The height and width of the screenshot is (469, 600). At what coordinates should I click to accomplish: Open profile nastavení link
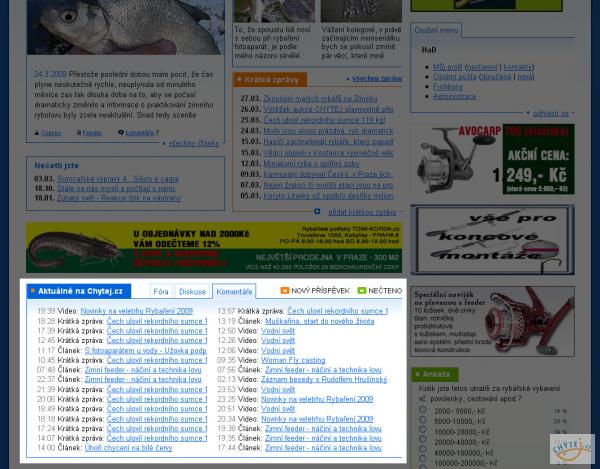482,67
